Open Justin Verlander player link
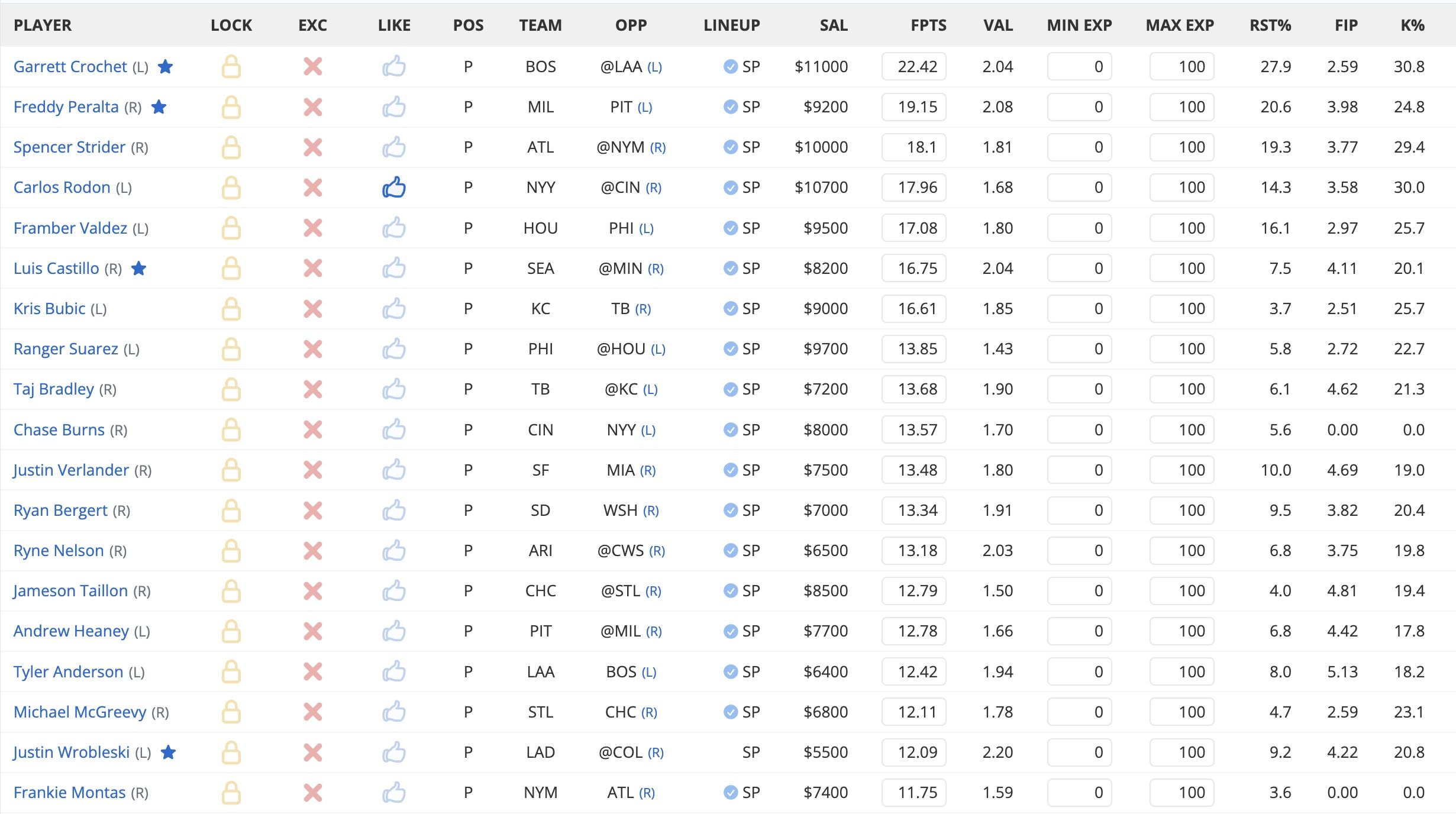 (x=71, y=470)
